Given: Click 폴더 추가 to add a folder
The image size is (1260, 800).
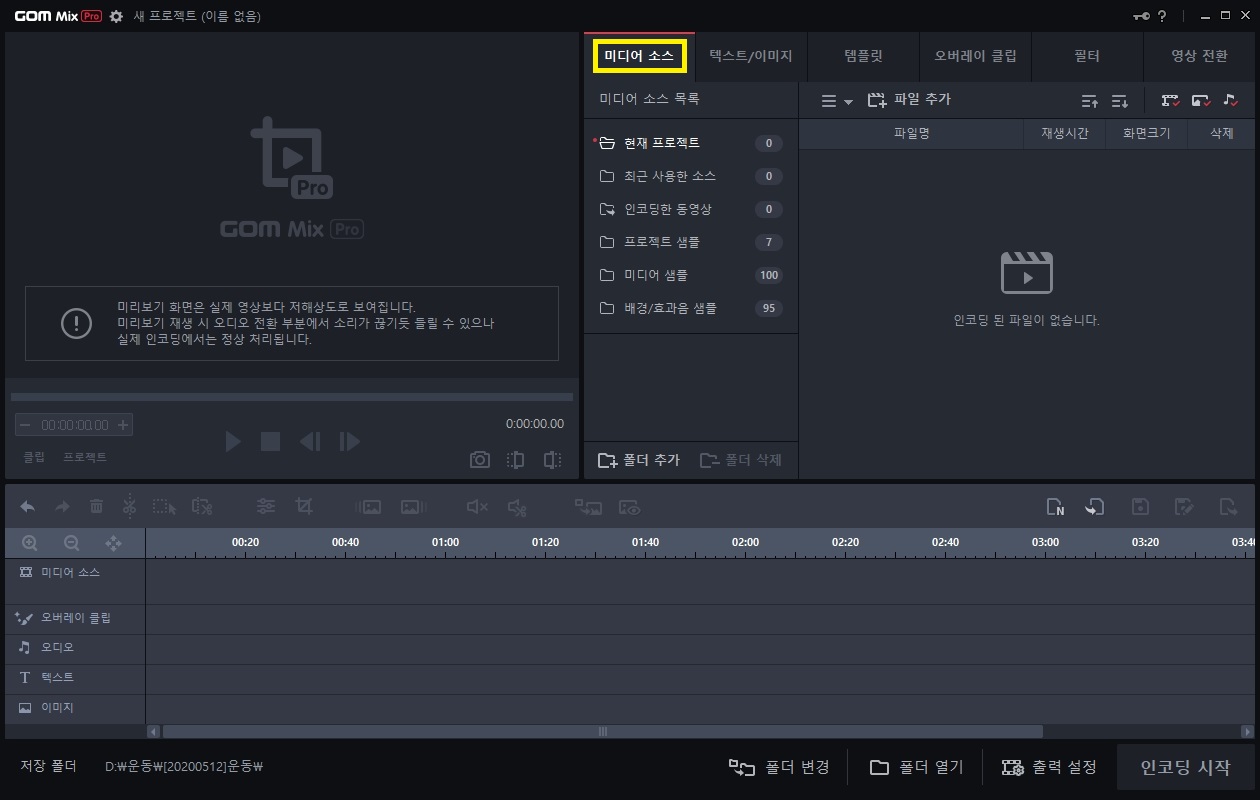Looking at the screenshot, I should (639, 460).
